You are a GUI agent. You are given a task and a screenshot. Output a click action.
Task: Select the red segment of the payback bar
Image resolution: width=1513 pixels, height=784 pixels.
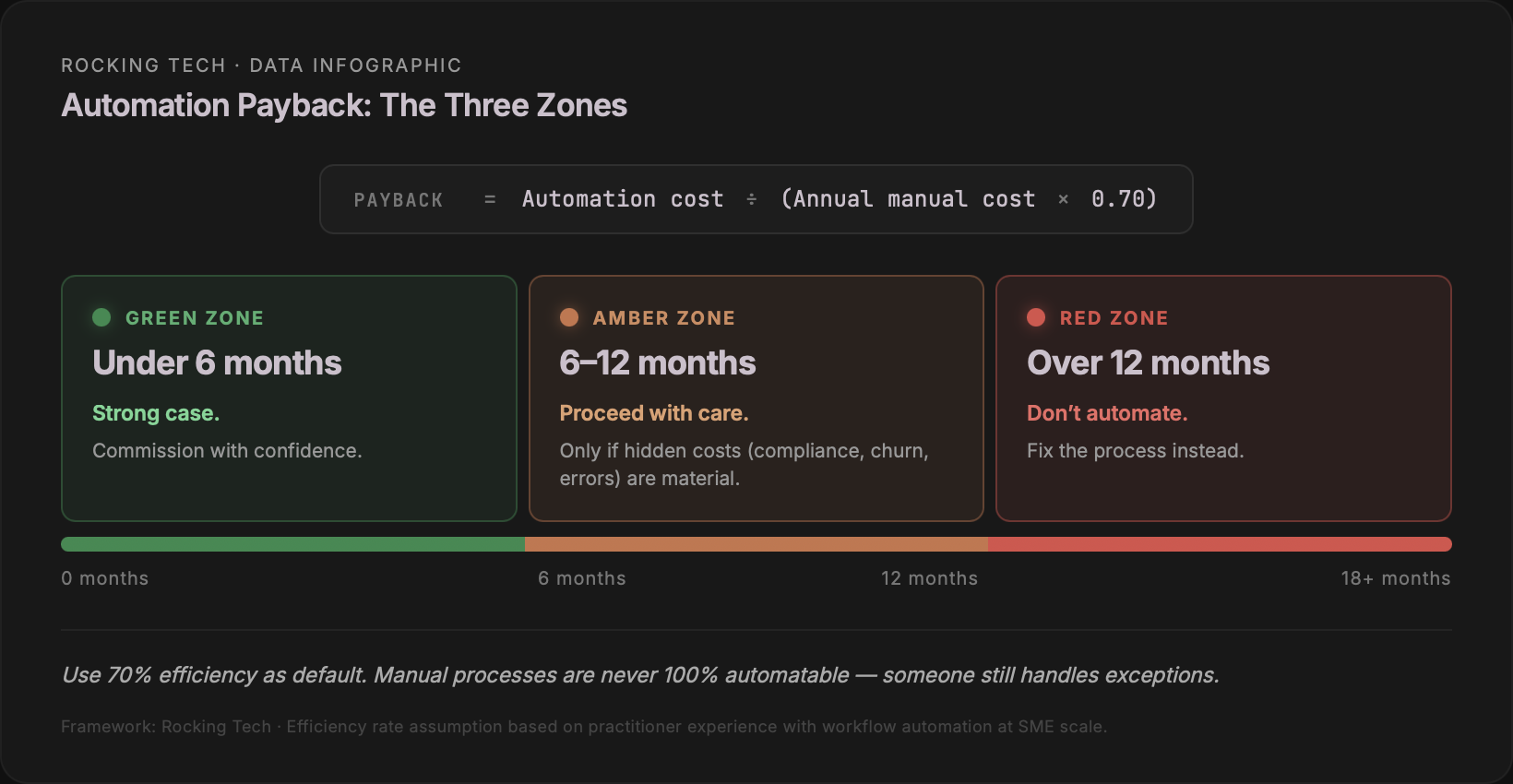tap(1220, 544)
